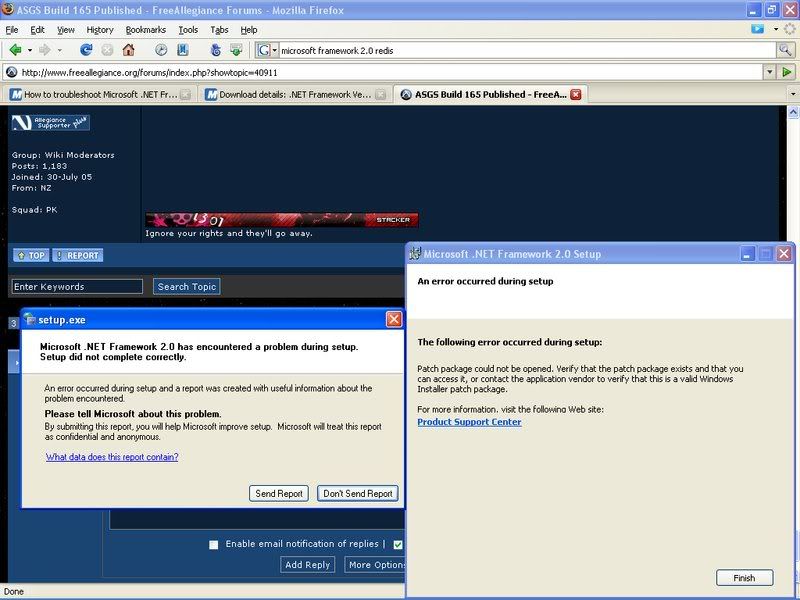Open the History clock icon
The height and width of the screenshot is (600, 800).
pos(161,50)
